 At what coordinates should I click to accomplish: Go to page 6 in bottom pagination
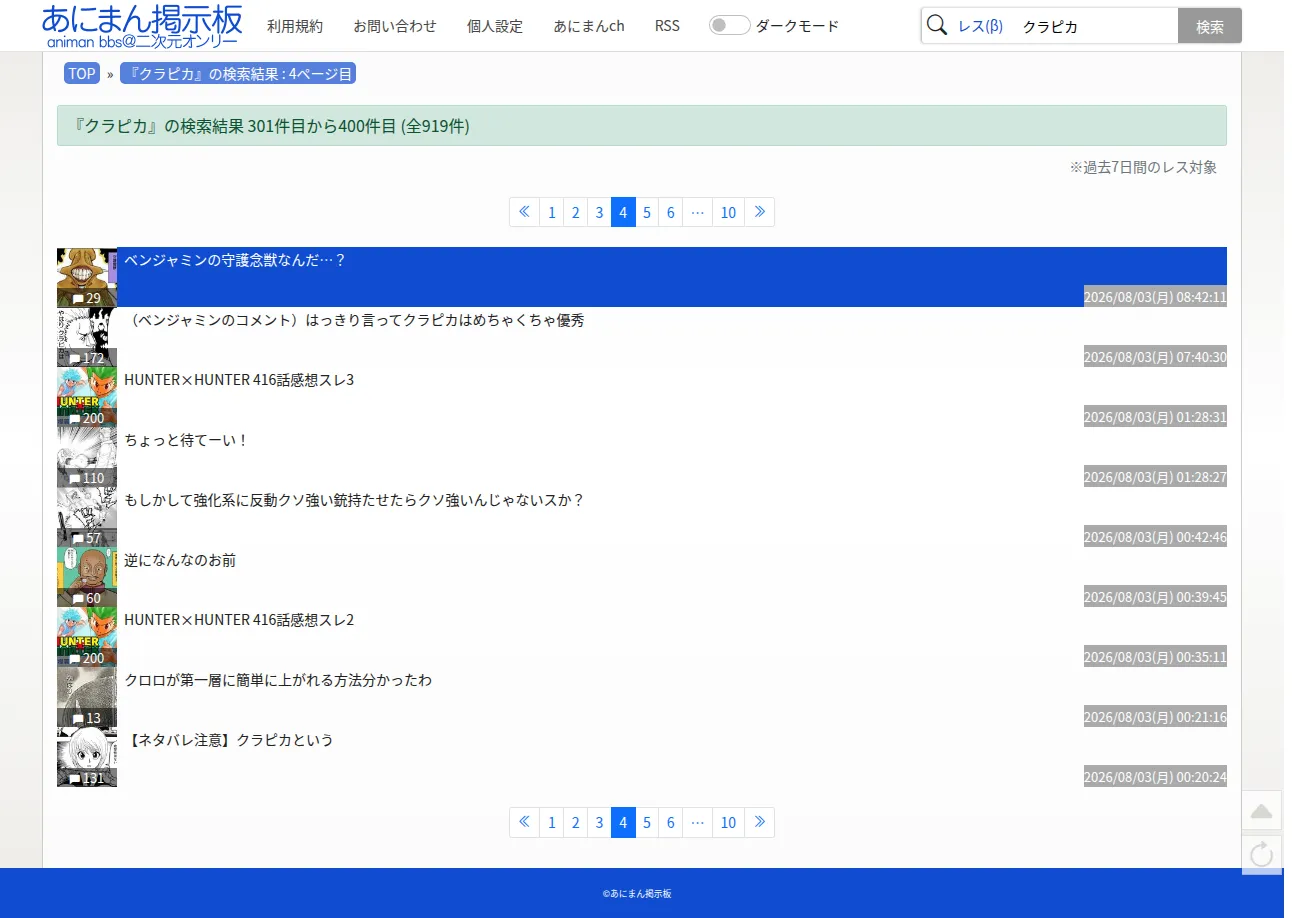pos(671,822)
